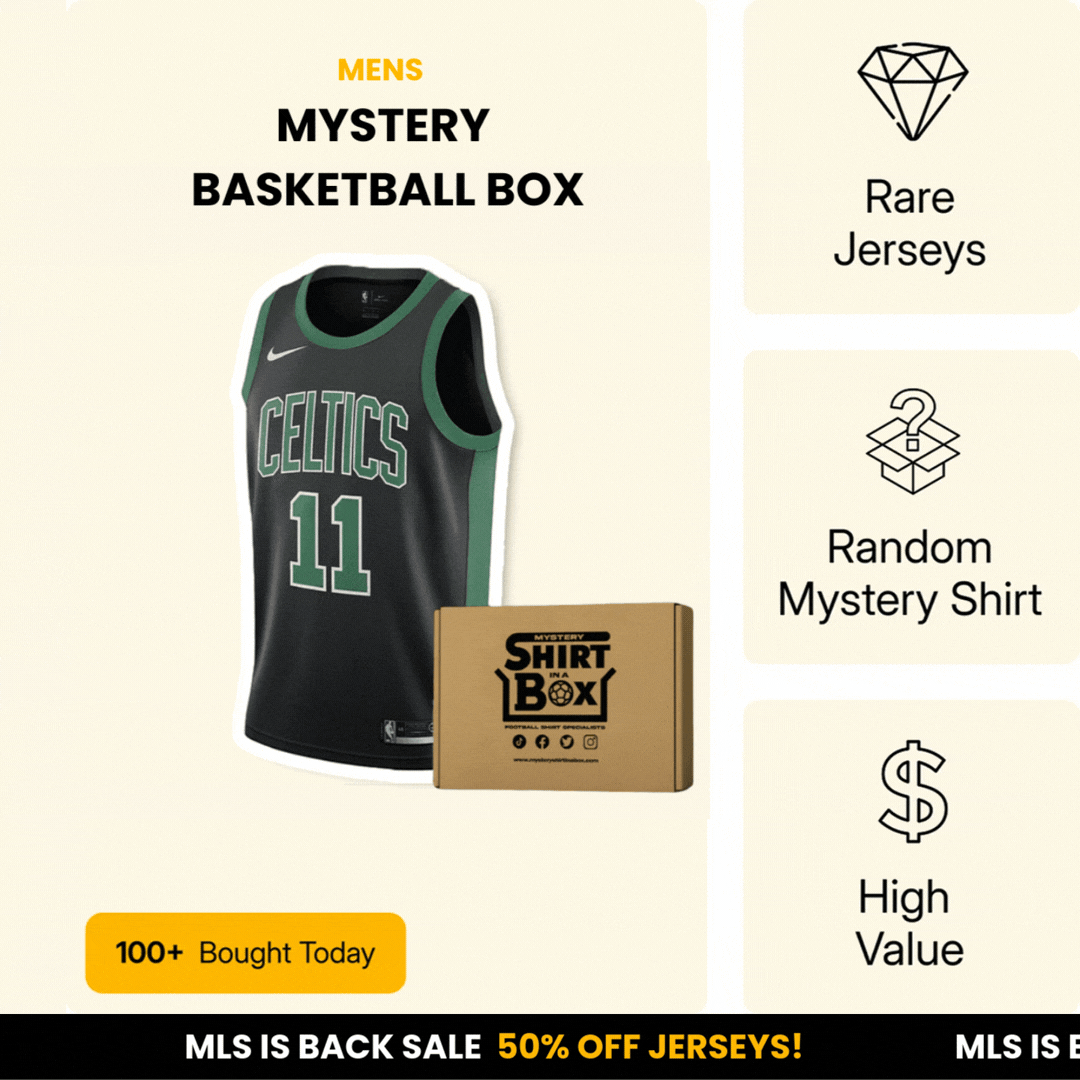Click the High Value text label
Screen dimensions: 1080x1080
pyautogui.click(x=909, y=923)
